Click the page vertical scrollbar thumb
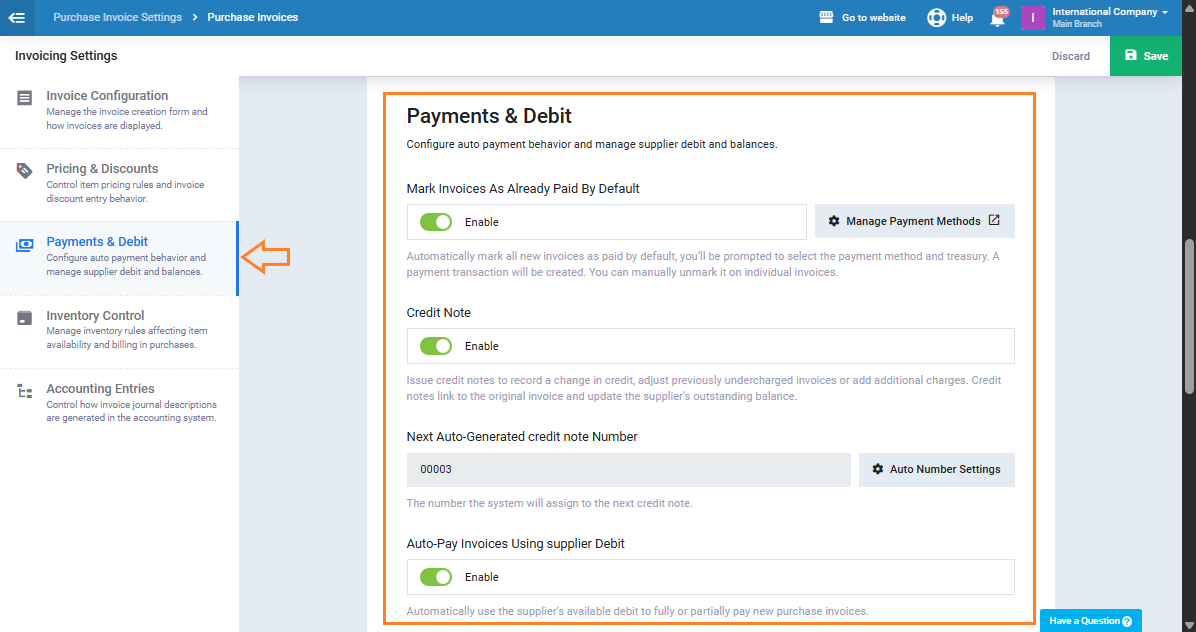 click(1189, 316)
